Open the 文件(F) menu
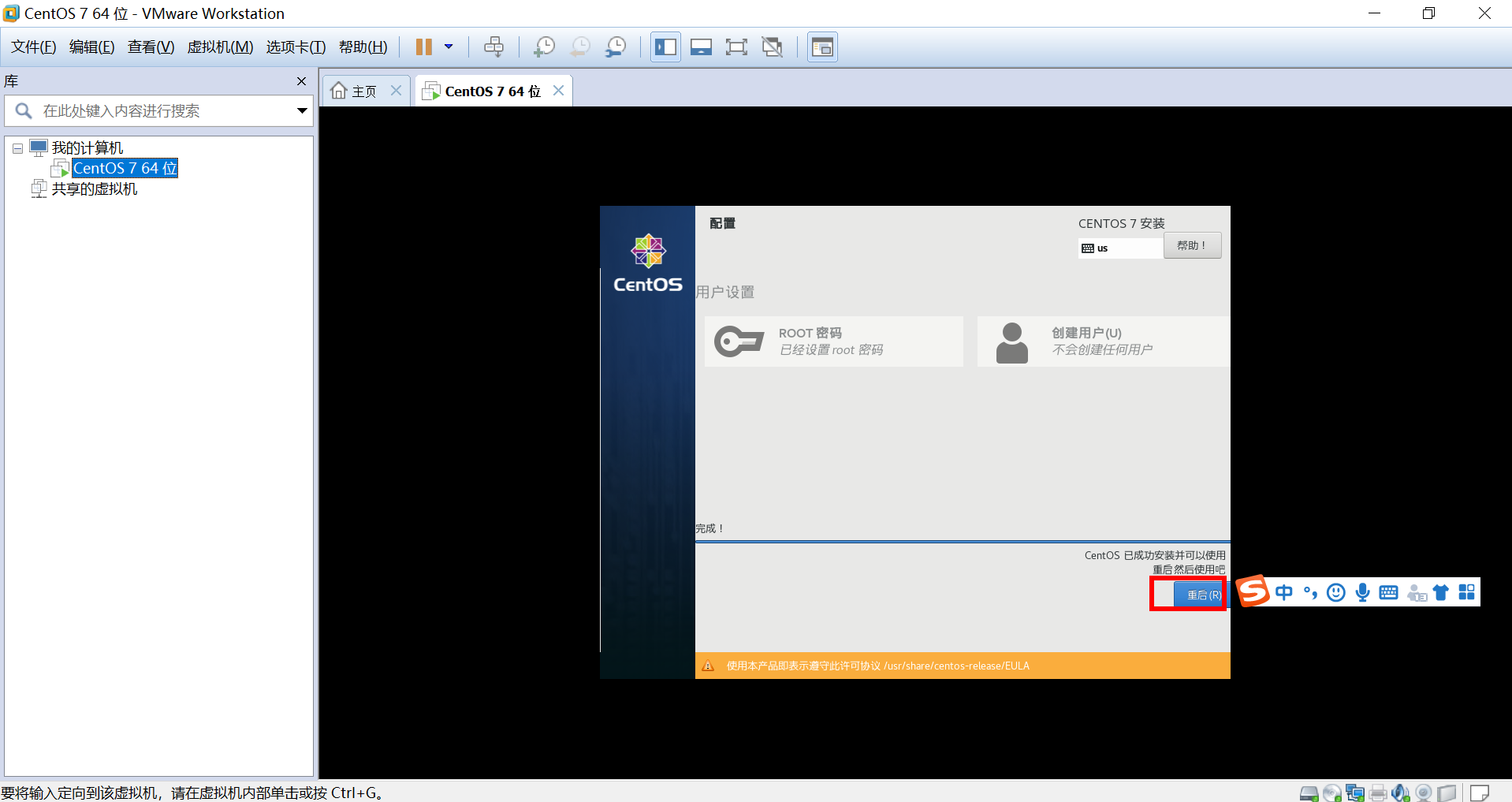Screen dimensions: 1512x802 pyautogui.click(x=34, y=47)
